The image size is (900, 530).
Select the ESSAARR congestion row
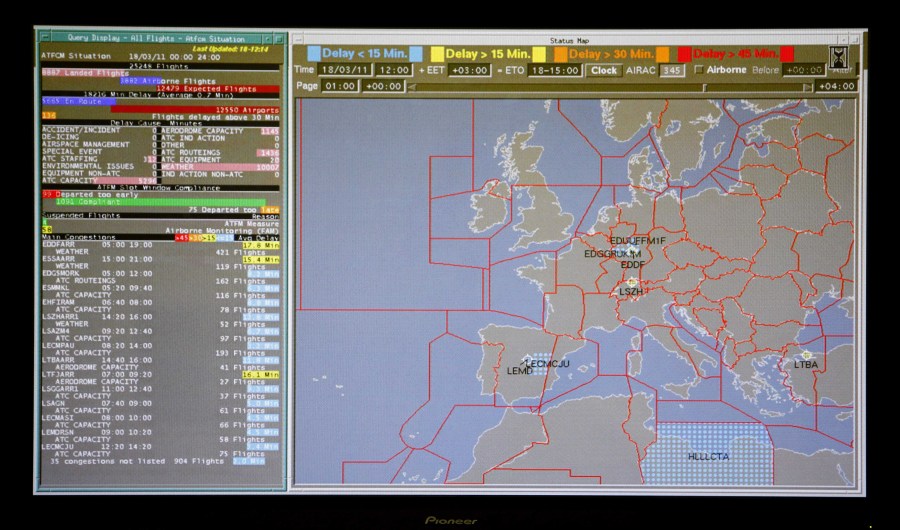click(x=161, y=262)
